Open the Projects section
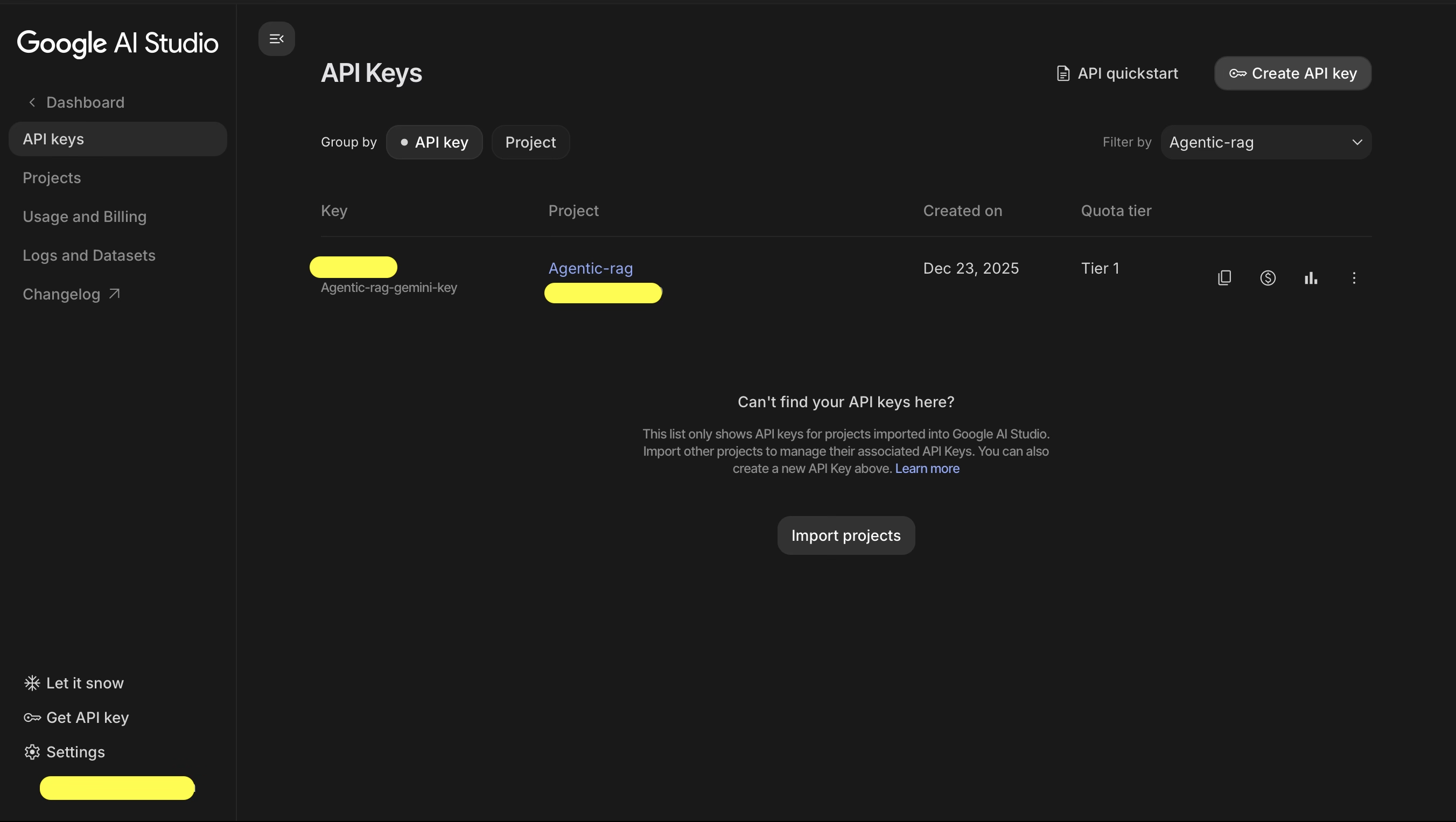Viewport: 1456px width, 822px height. 52,178
